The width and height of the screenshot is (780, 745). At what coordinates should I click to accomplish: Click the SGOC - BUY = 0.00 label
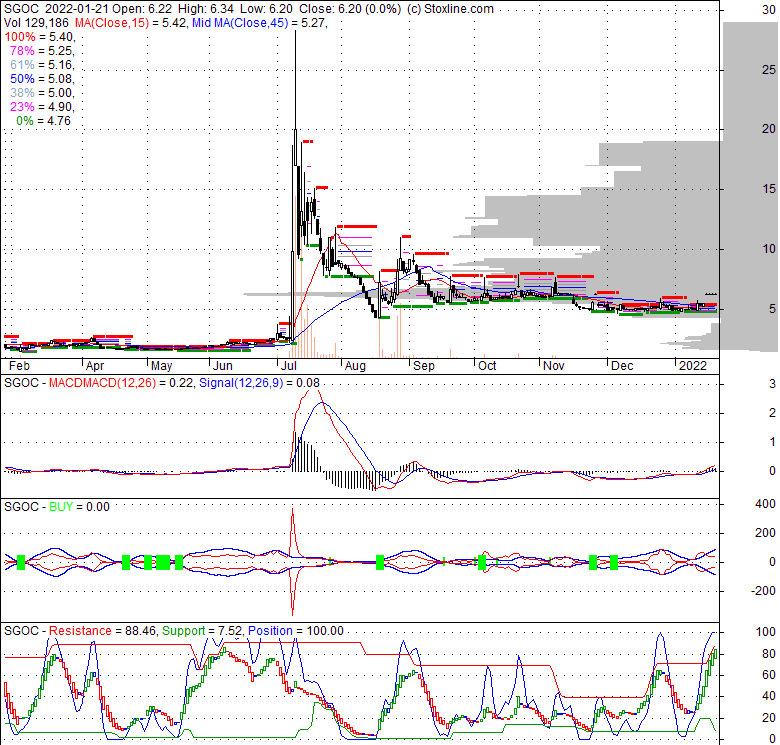[57, 507]
